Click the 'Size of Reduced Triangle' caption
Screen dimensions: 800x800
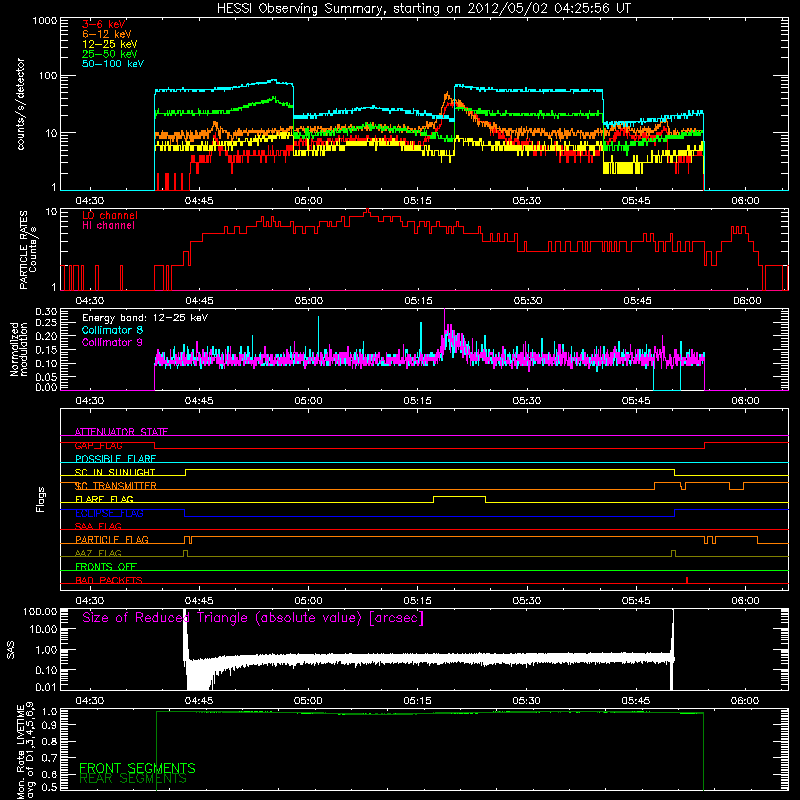coord(253,618)
